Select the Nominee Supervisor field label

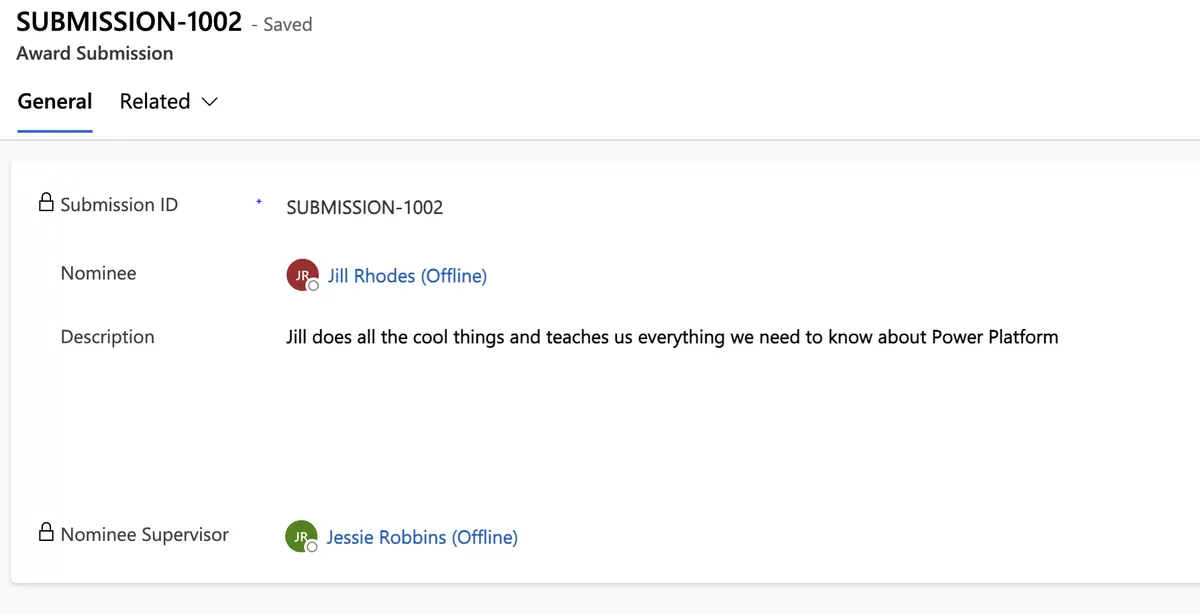pyautogui.click(x=144, y=534)
